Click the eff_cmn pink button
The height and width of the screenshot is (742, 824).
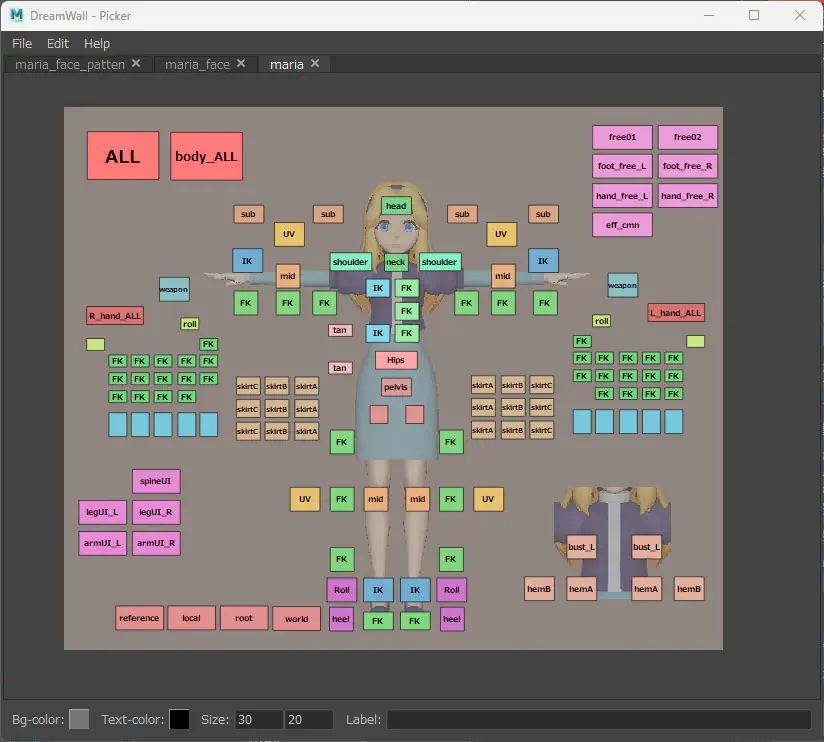pos(622,225)
